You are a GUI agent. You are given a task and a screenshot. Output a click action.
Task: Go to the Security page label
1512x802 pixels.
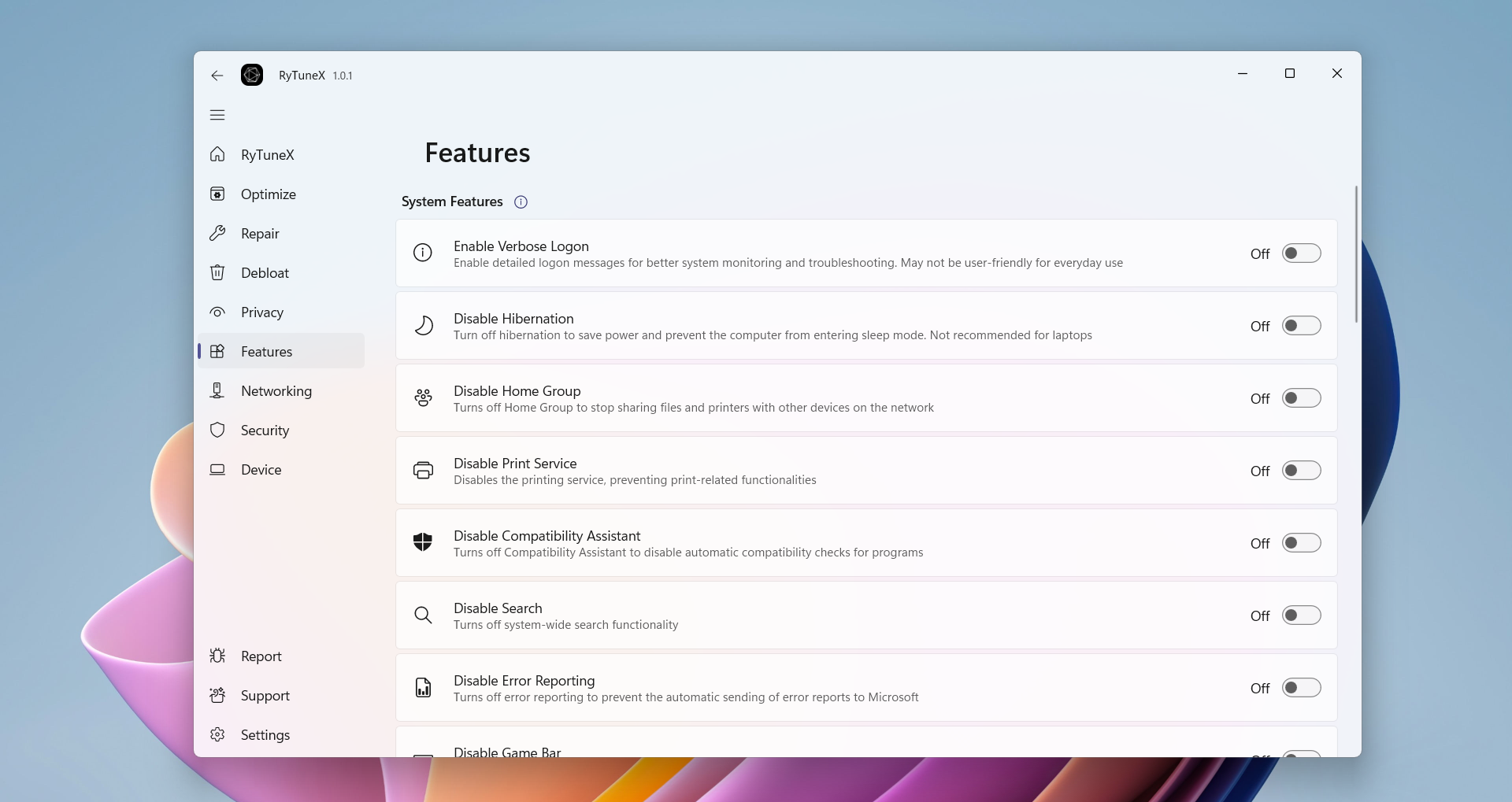point(265,431)
